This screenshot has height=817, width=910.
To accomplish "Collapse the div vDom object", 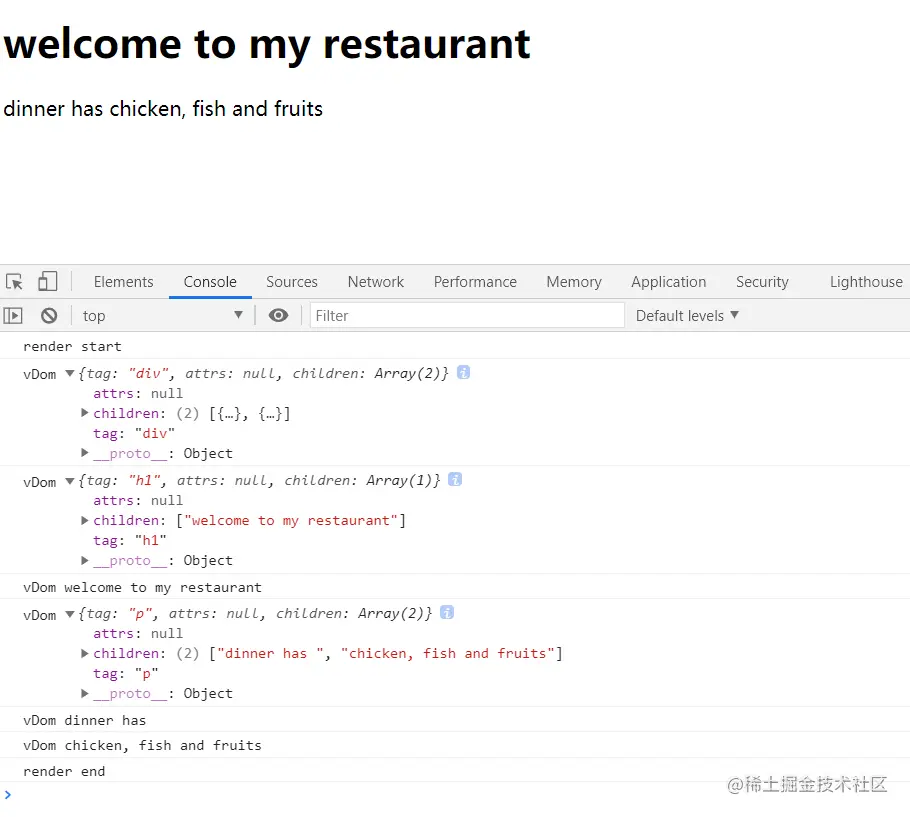I will pyautogui.click(x=70, y=374).
